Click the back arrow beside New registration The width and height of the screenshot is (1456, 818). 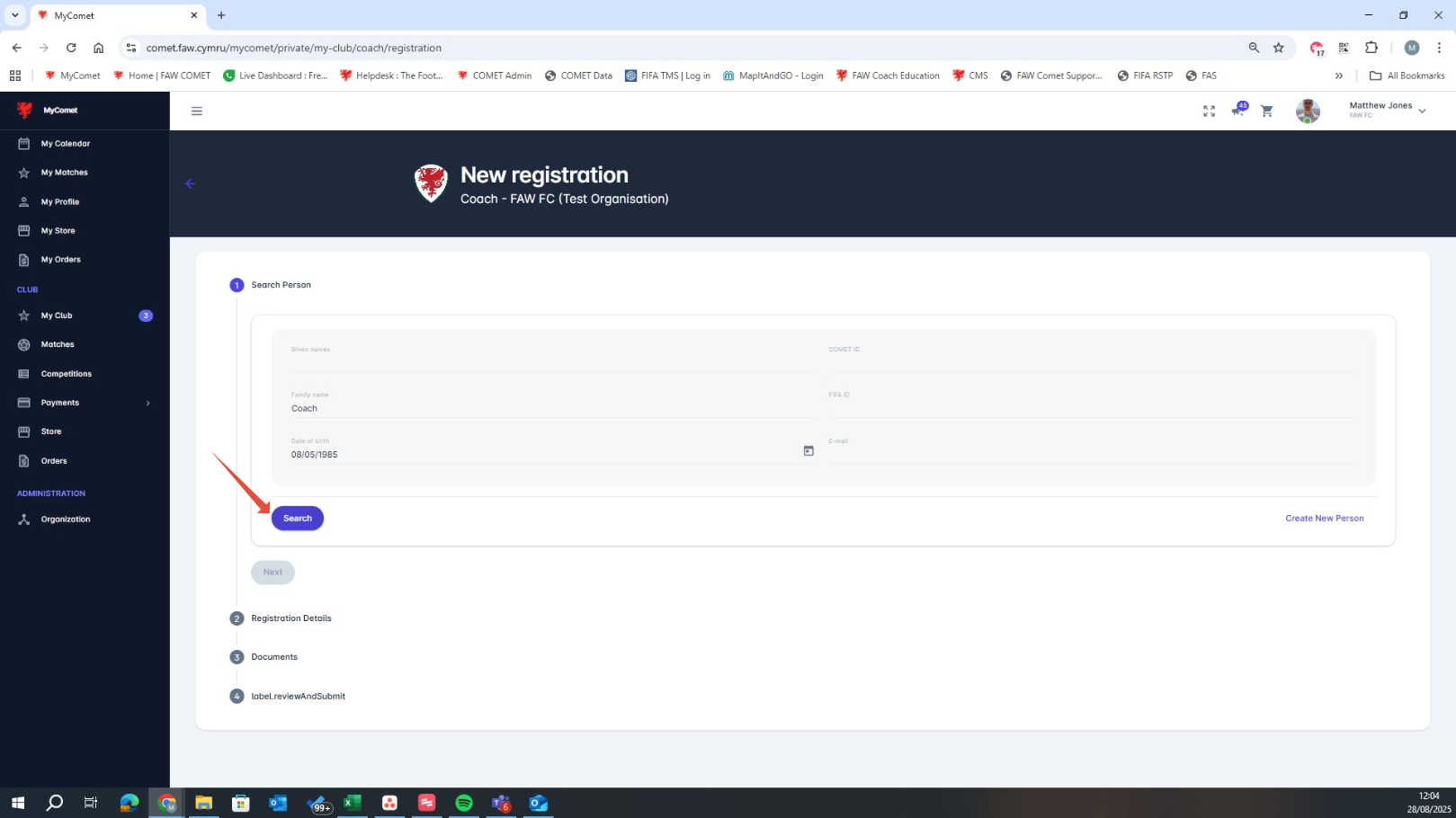[190, 183]
